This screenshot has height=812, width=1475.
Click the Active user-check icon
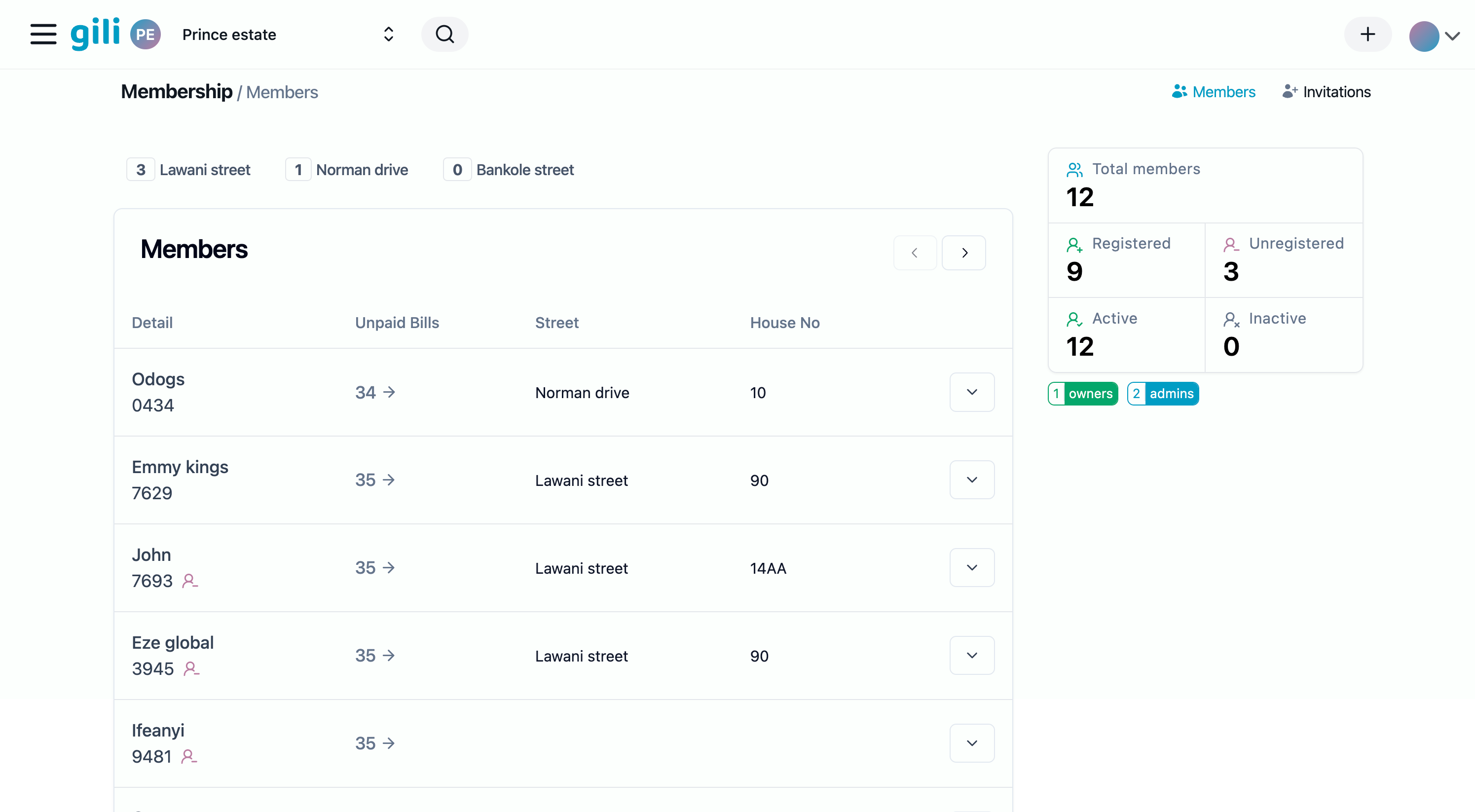(x=1074, y=319)
